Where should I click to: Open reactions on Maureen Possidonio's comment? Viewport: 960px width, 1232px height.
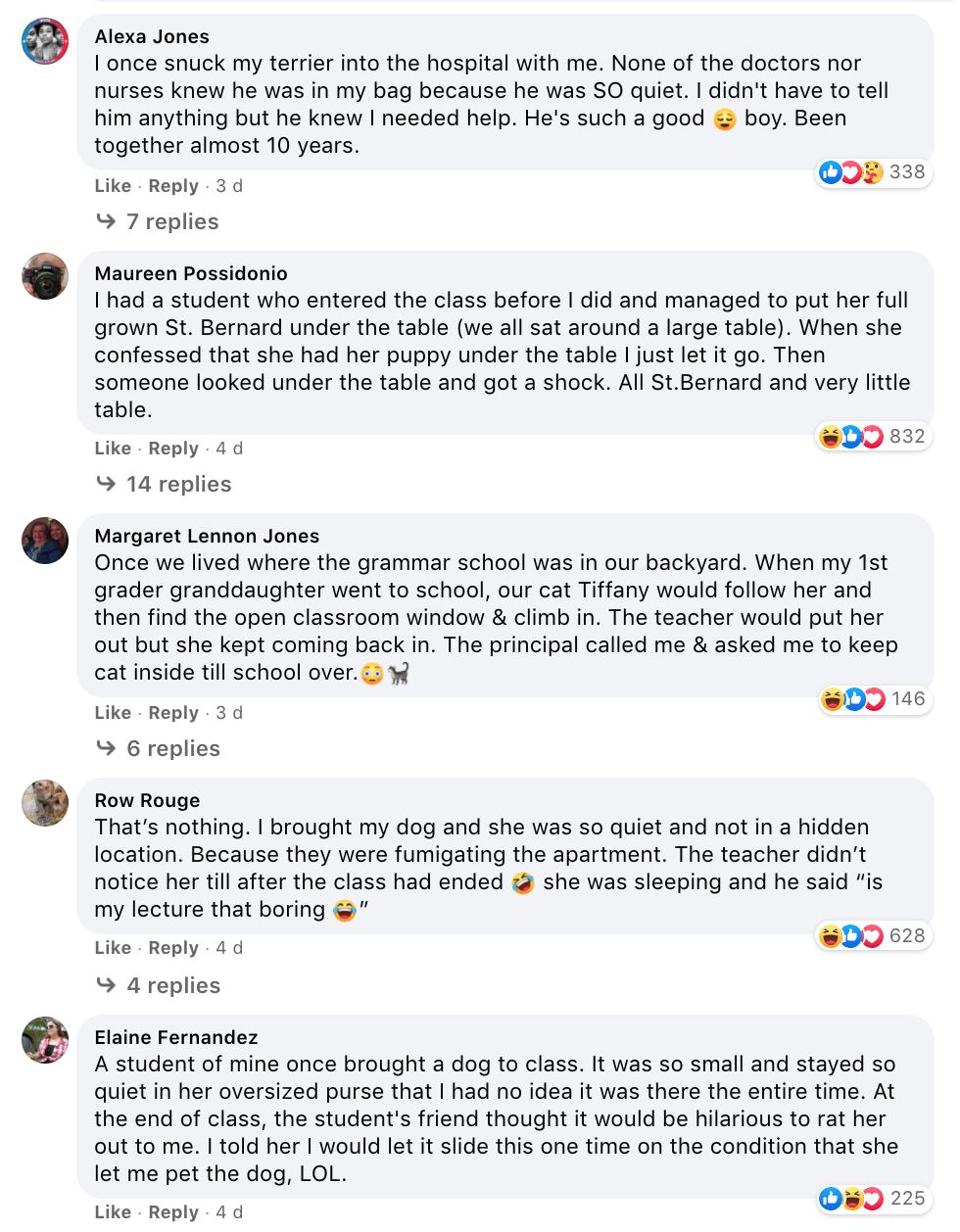850,437
